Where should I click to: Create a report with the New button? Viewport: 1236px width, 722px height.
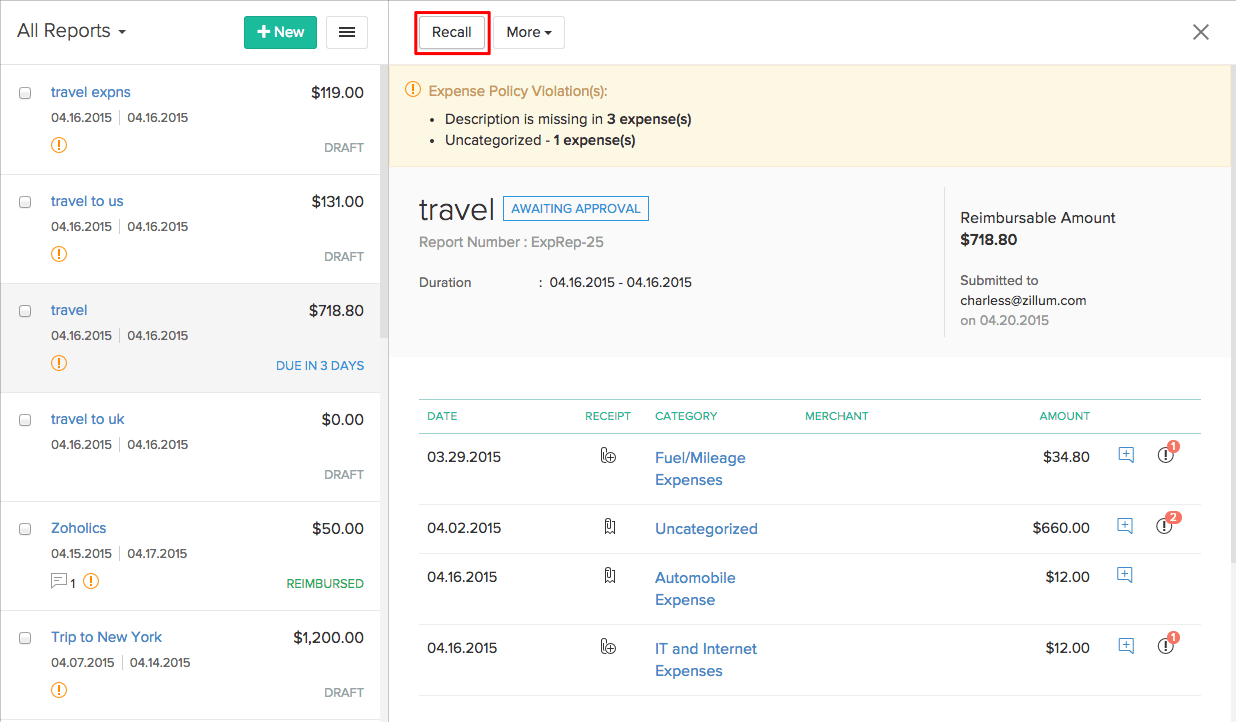click(280, 32)
